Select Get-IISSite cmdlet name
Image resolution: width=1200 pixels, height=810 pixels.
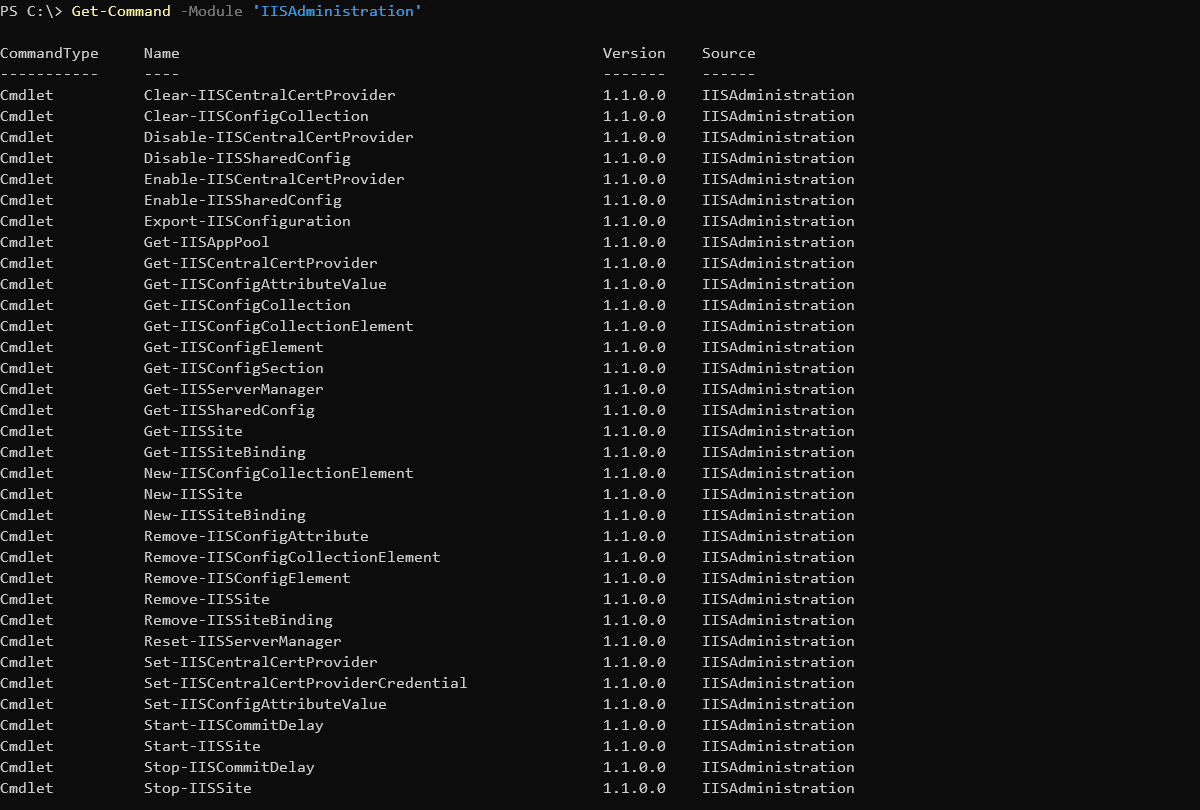click(x=193, y=431)
